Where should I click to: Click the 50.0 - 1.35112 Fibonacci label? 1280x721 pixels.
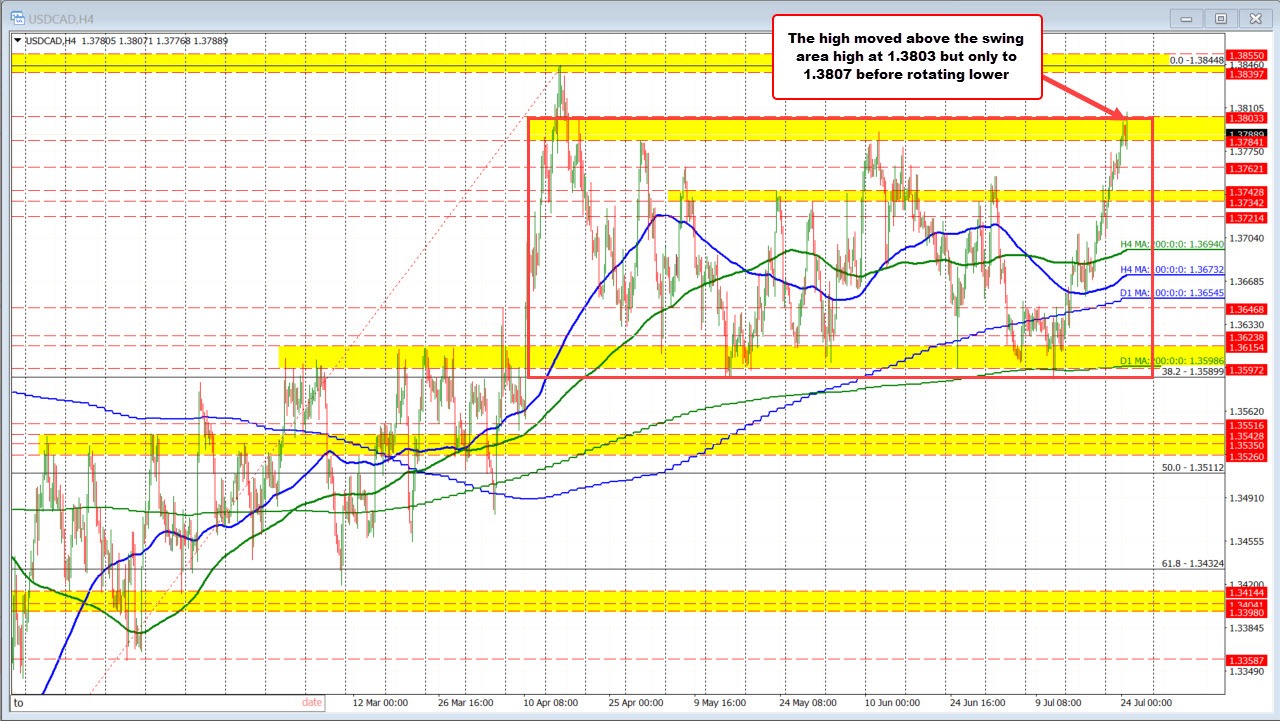pos(1193,467)
